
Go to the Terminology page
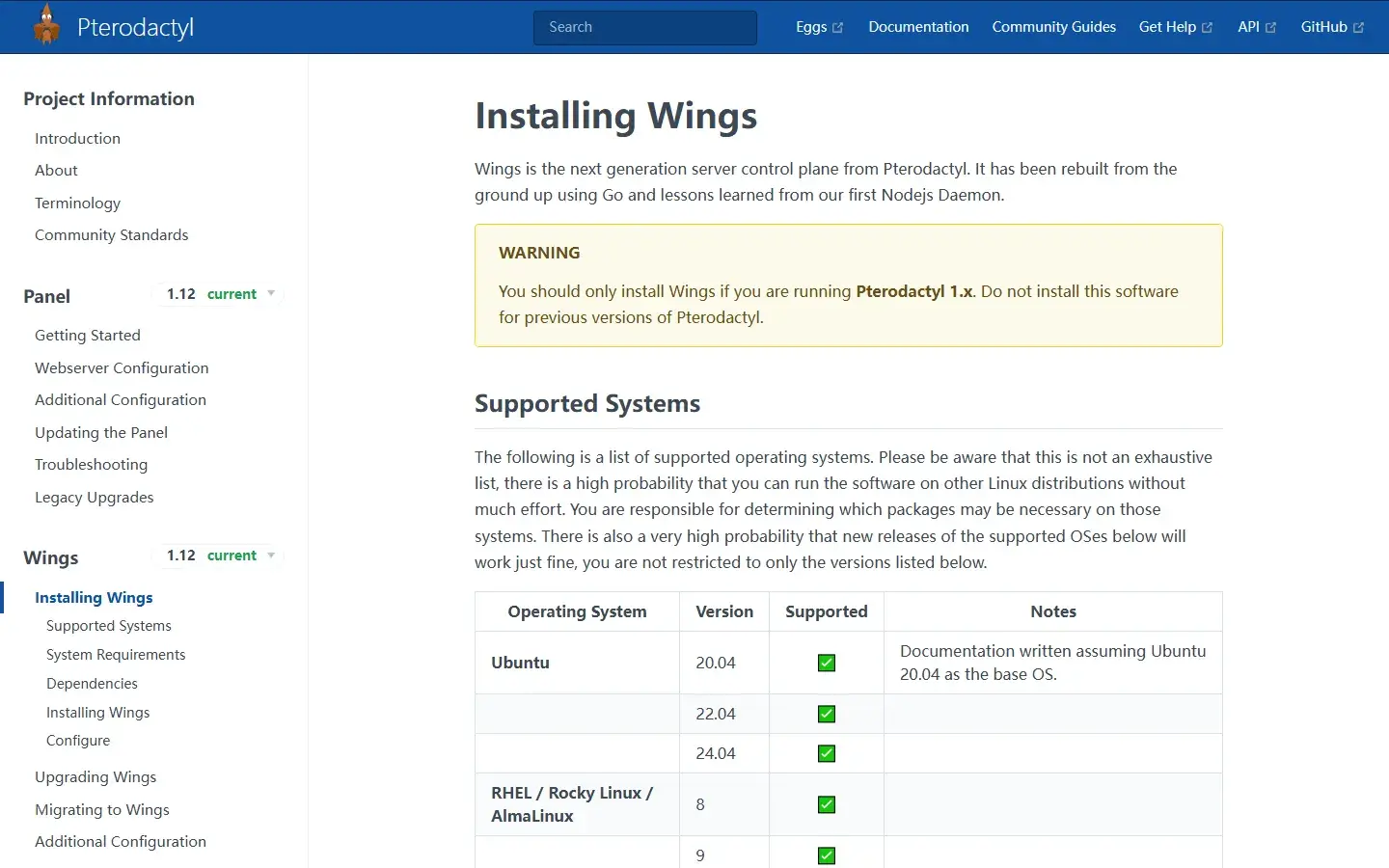coord(77,203)
